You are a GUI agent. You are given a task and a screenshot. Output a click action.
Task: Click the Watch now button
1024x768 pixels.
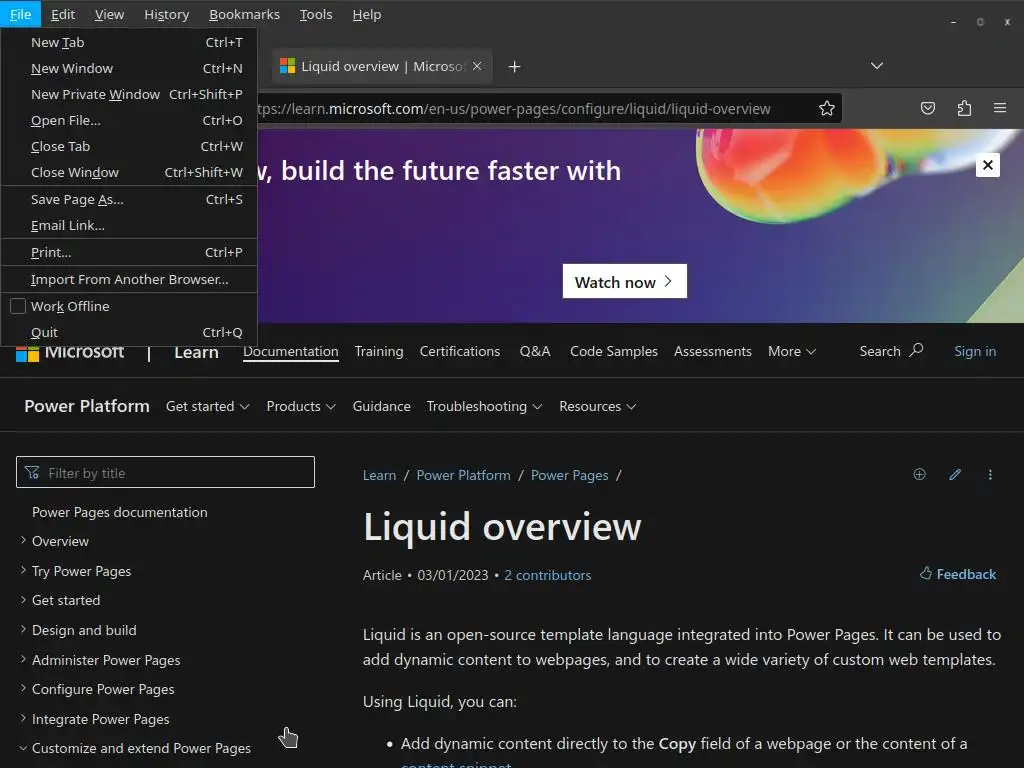(x=624, y=281)
